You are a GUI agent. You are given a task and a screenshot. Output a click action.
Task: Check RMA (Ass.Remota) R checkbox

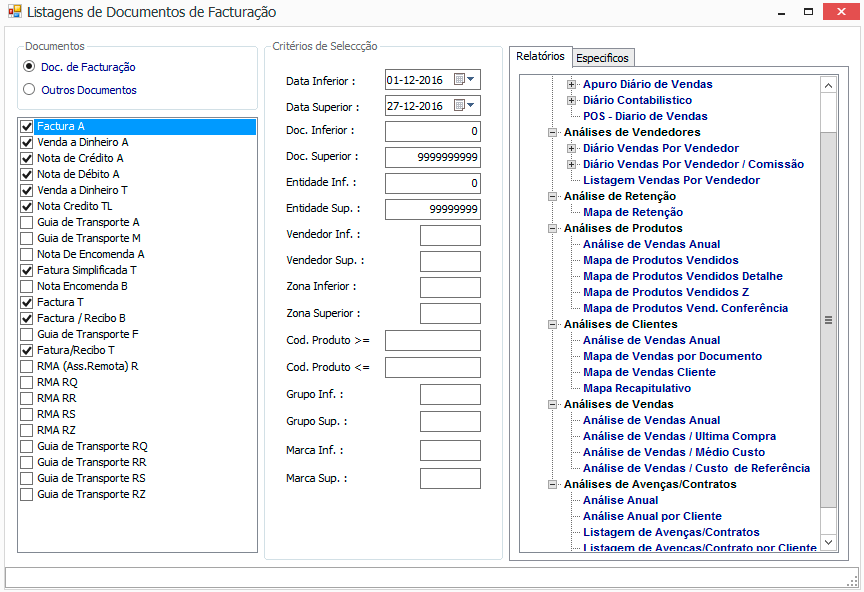(x=26, y=366)
